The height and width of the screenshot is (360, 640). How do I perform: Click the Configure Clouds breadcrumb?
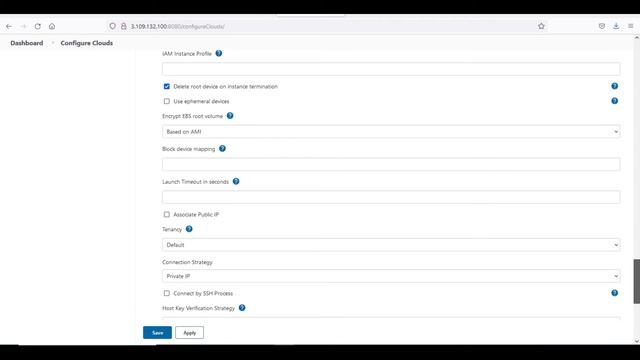tap(87, 43)
